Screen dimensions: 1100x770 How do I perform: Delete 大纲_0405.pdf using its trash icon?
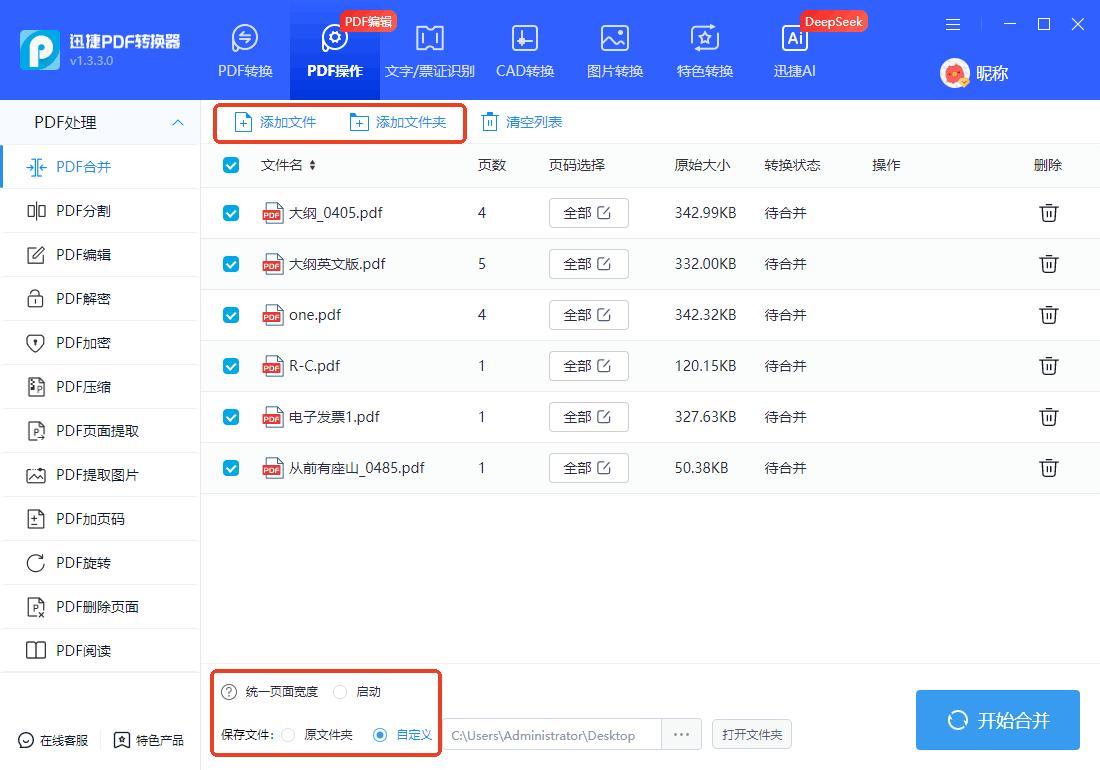1048,213
